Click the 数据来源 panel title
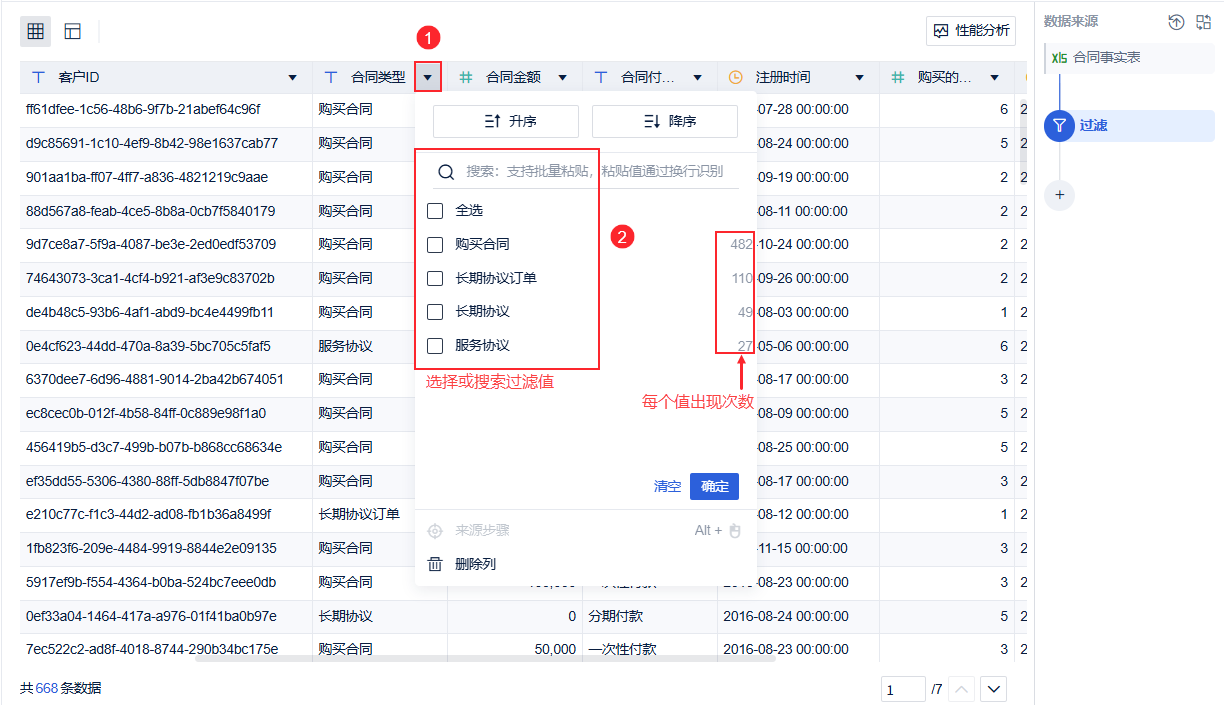 (1071, 21)
